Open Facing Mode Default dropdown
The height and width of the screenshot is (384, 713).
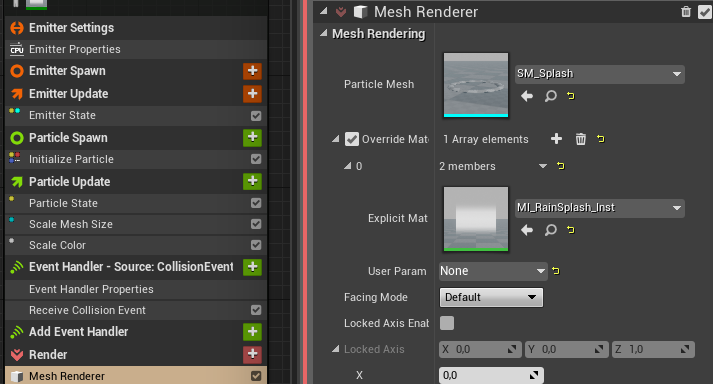coord(491,297)
